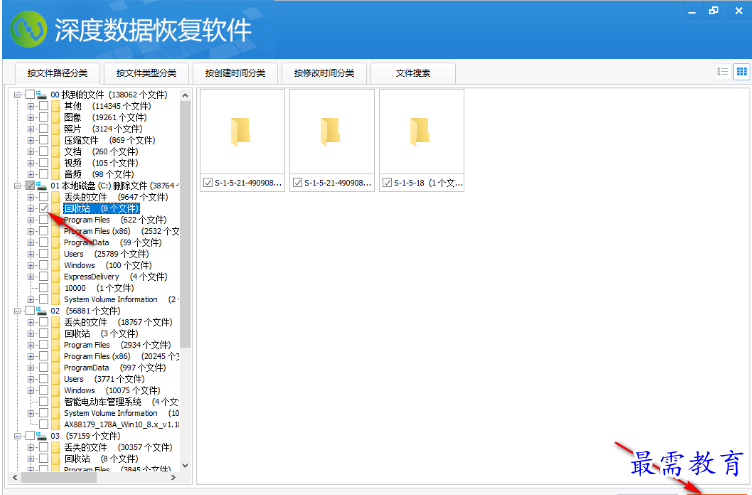
Task: Click the vertical scrollbar thumb in tree
Action: 186,224
